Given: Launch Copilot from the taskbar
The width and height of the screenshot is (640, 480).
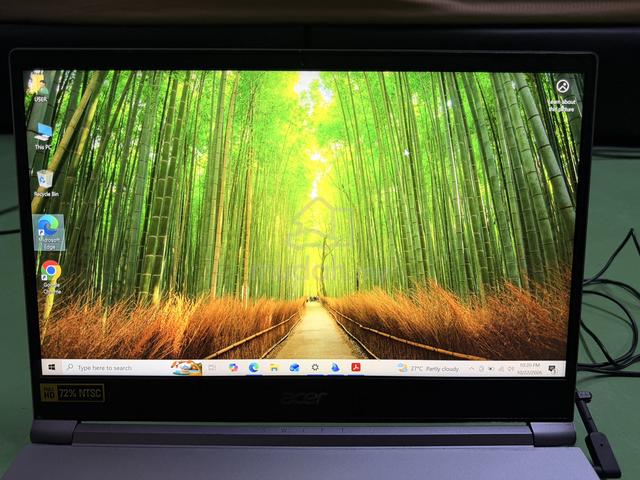Looking at the screenshot, I should click(x=233, y=368).
